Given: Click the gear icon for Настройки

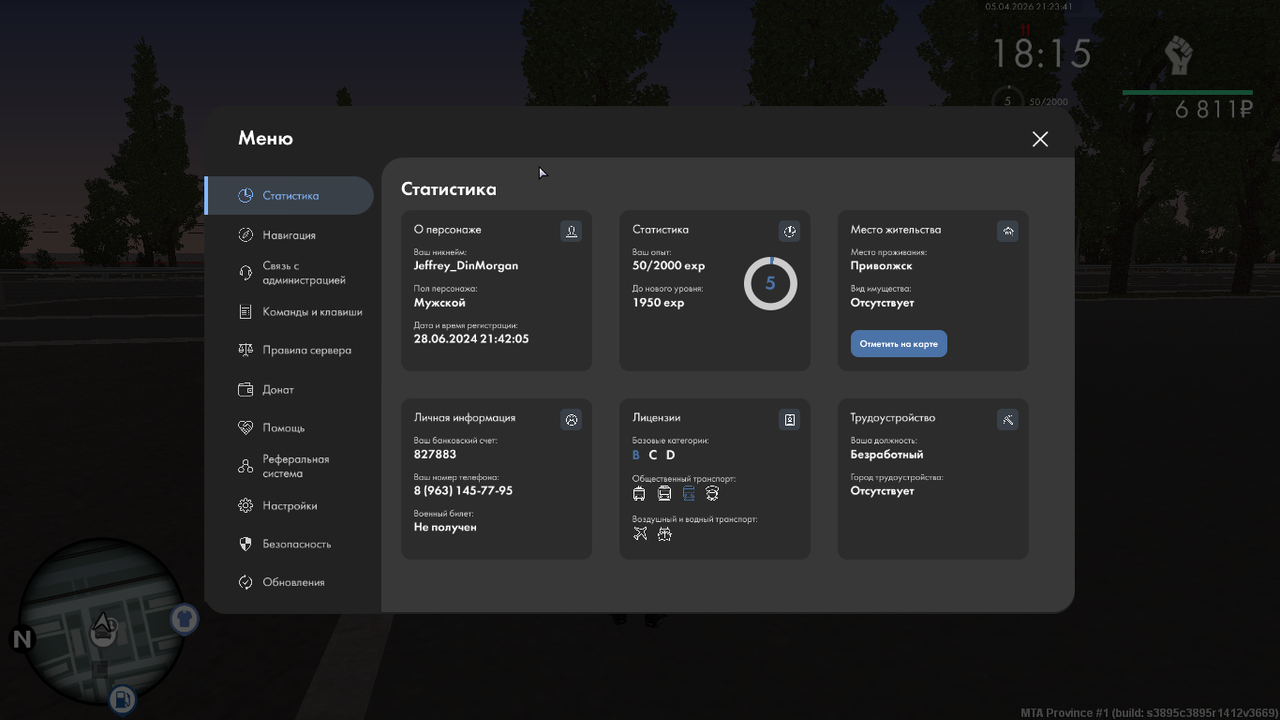Looking at the screenshot, I should point(246,506).
